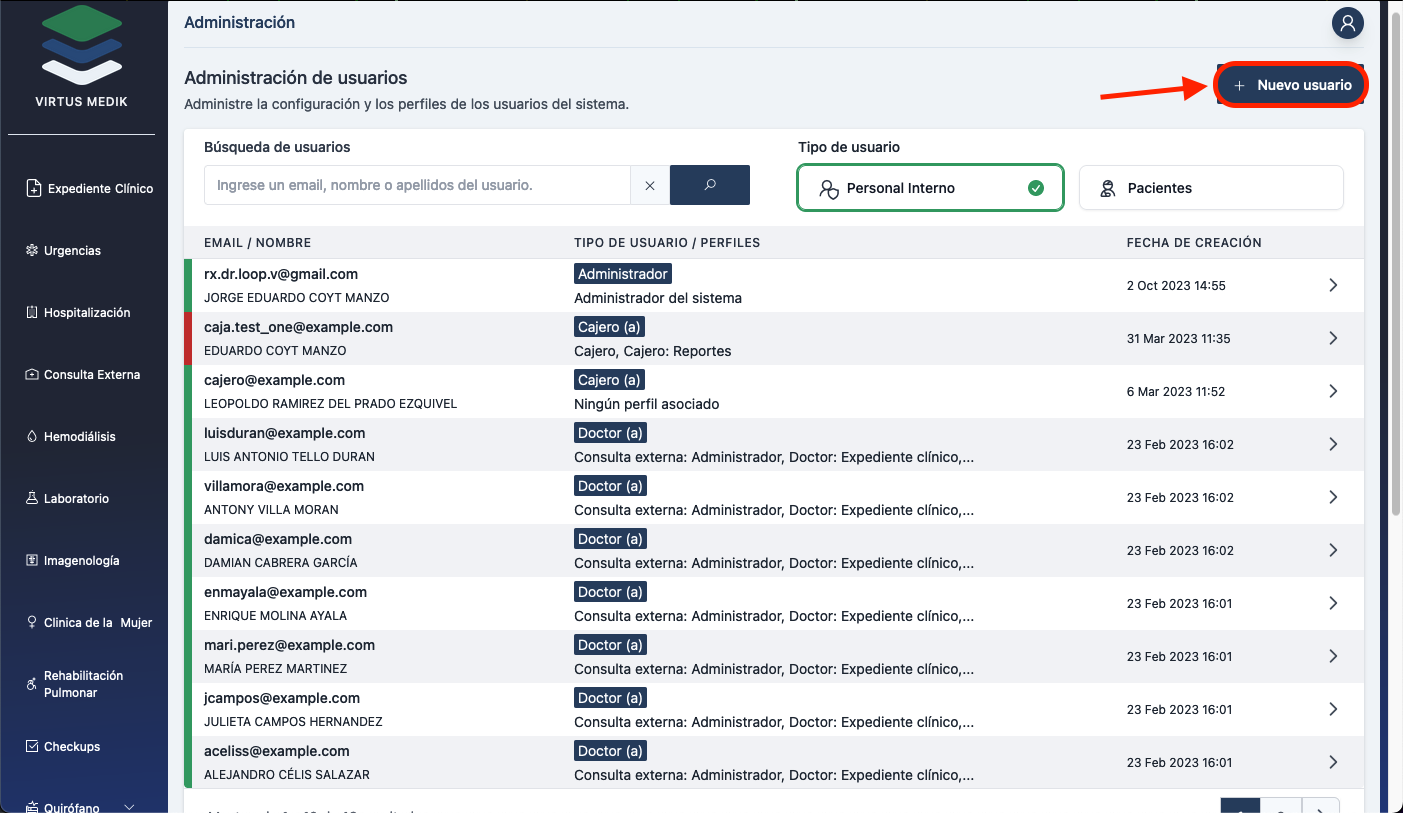Open the user profile avatar icon
1403x813 pixels.
[x=1347, y=23]
